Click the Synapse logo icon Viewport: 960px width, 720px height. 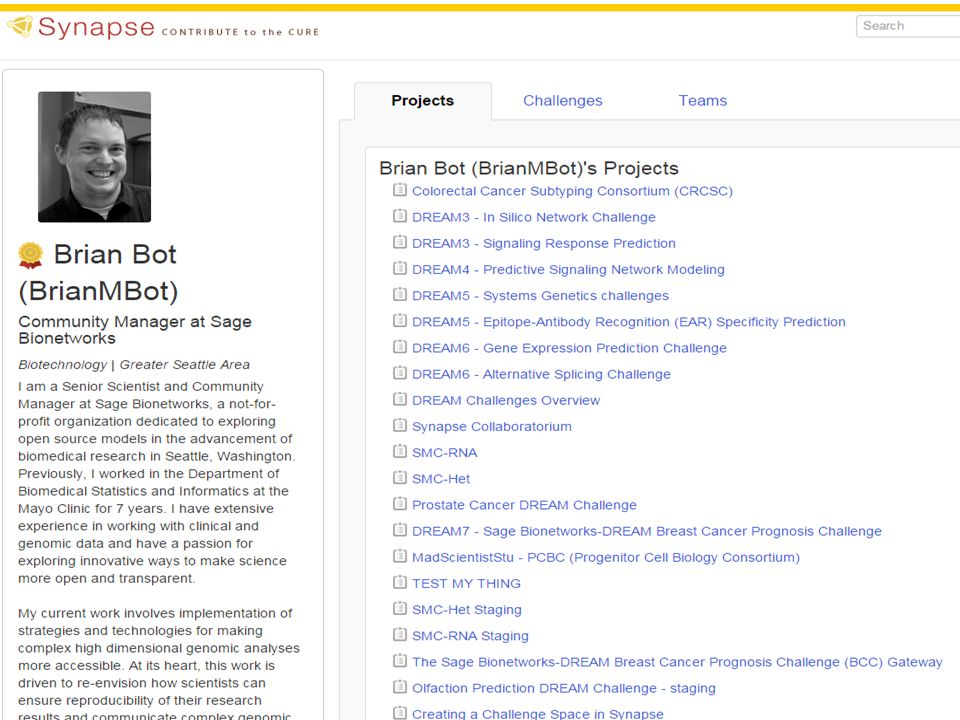pos(20,26)
